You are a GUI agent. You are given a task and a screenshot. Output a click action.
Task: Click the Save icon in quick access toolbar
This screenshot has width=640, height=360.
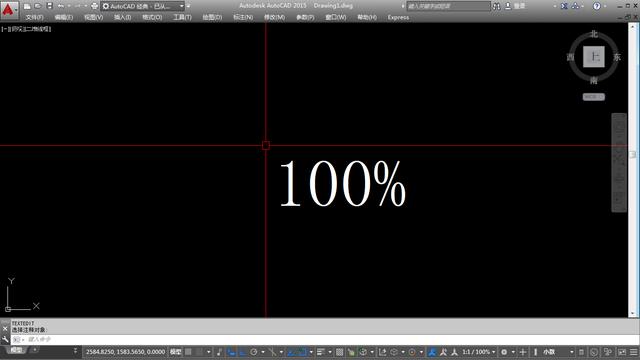point(49,6)
